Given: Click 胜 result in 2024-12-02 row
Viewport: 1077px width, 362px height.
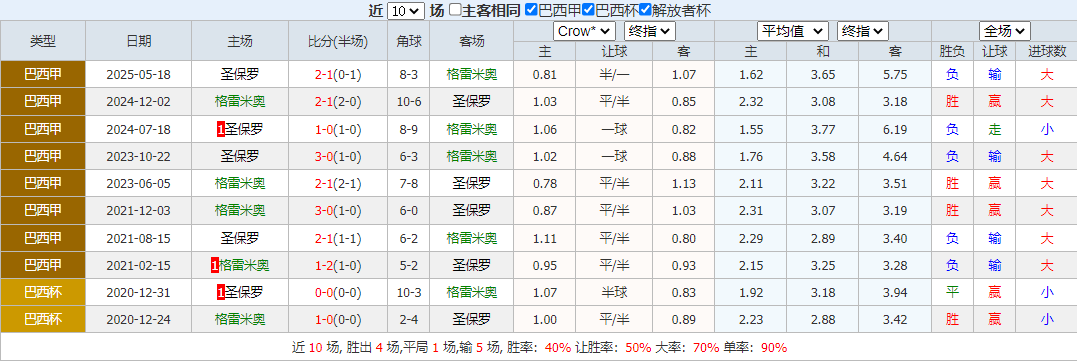Looking at the screenshot, I should click(952, 102).
